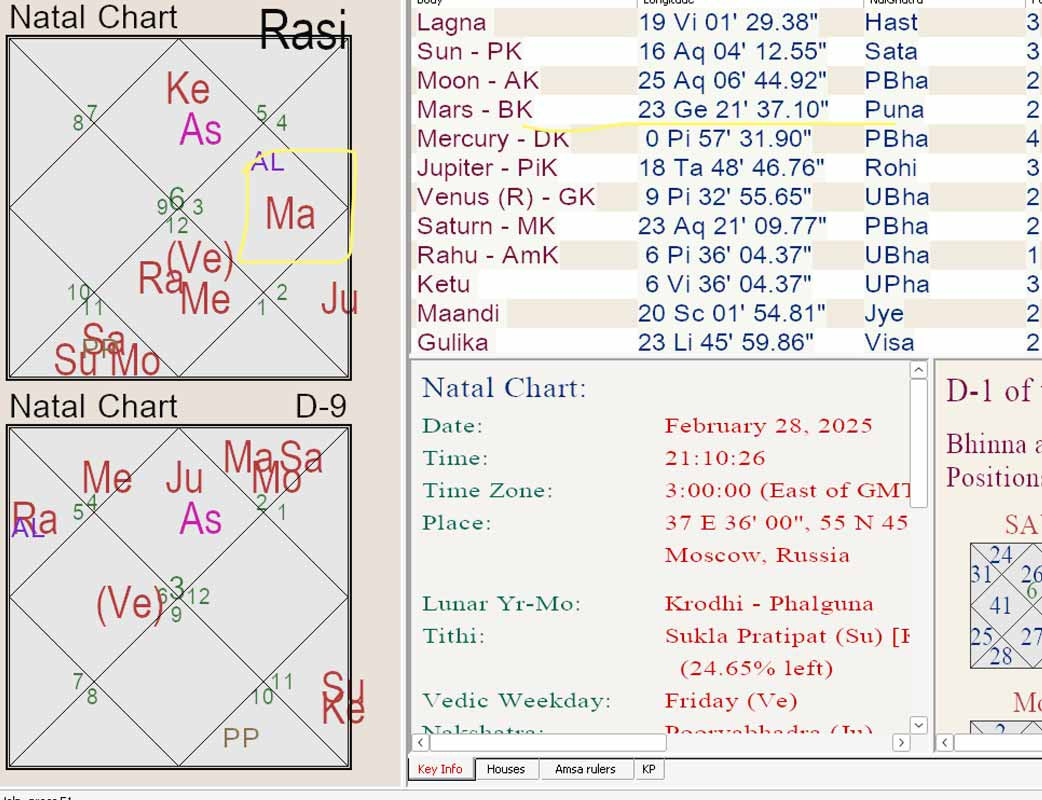Click the Jupiter - PiK row
The image size is (1042, 800).
pyautogui.click(x=487, y=167)
